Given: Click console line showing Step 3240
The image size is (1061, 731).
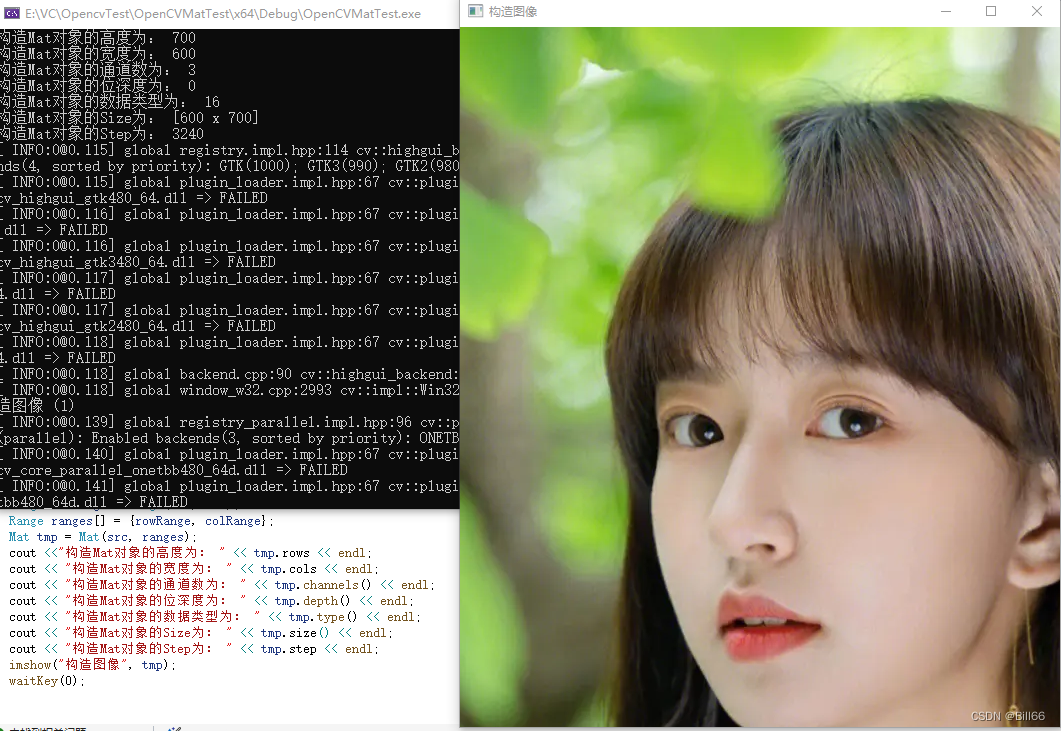Looking at the screenshot, I should [102, 134].
